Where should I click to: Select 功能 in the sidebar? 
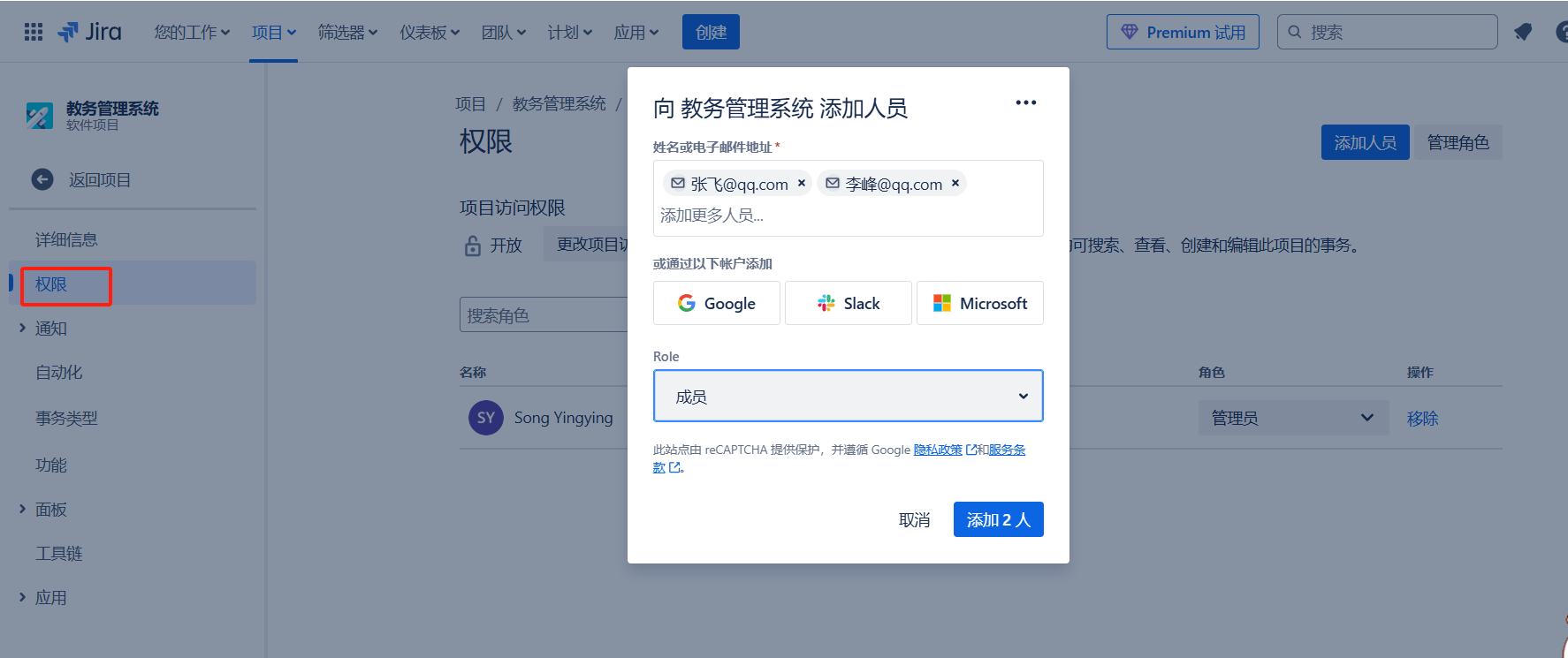coord(50,465)
